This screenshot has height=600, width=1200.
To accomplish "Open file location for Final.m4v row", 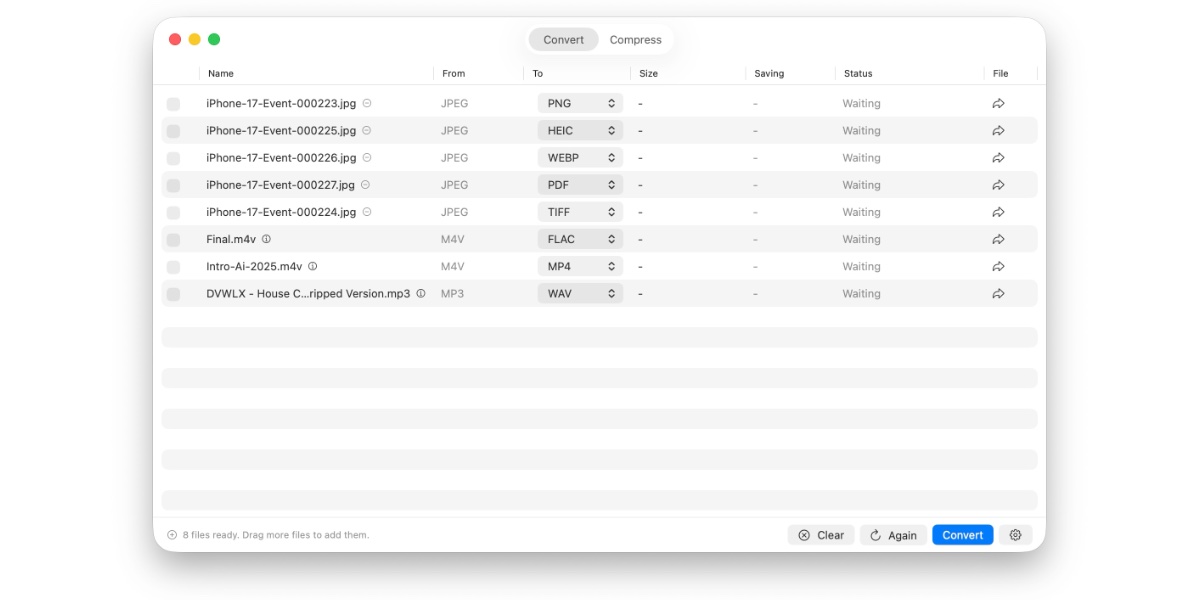I will pos(998,240).
